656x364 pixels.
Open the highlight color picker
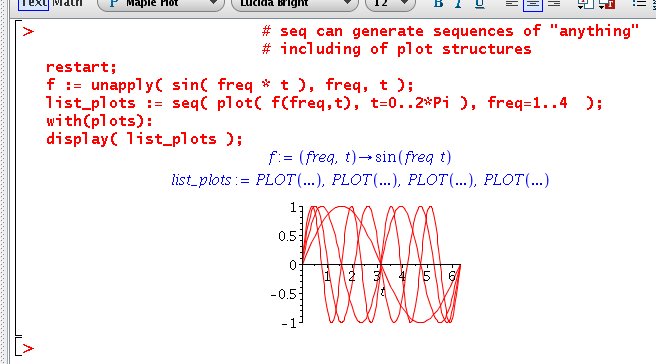pyautogui.click(x=607, y=4)
